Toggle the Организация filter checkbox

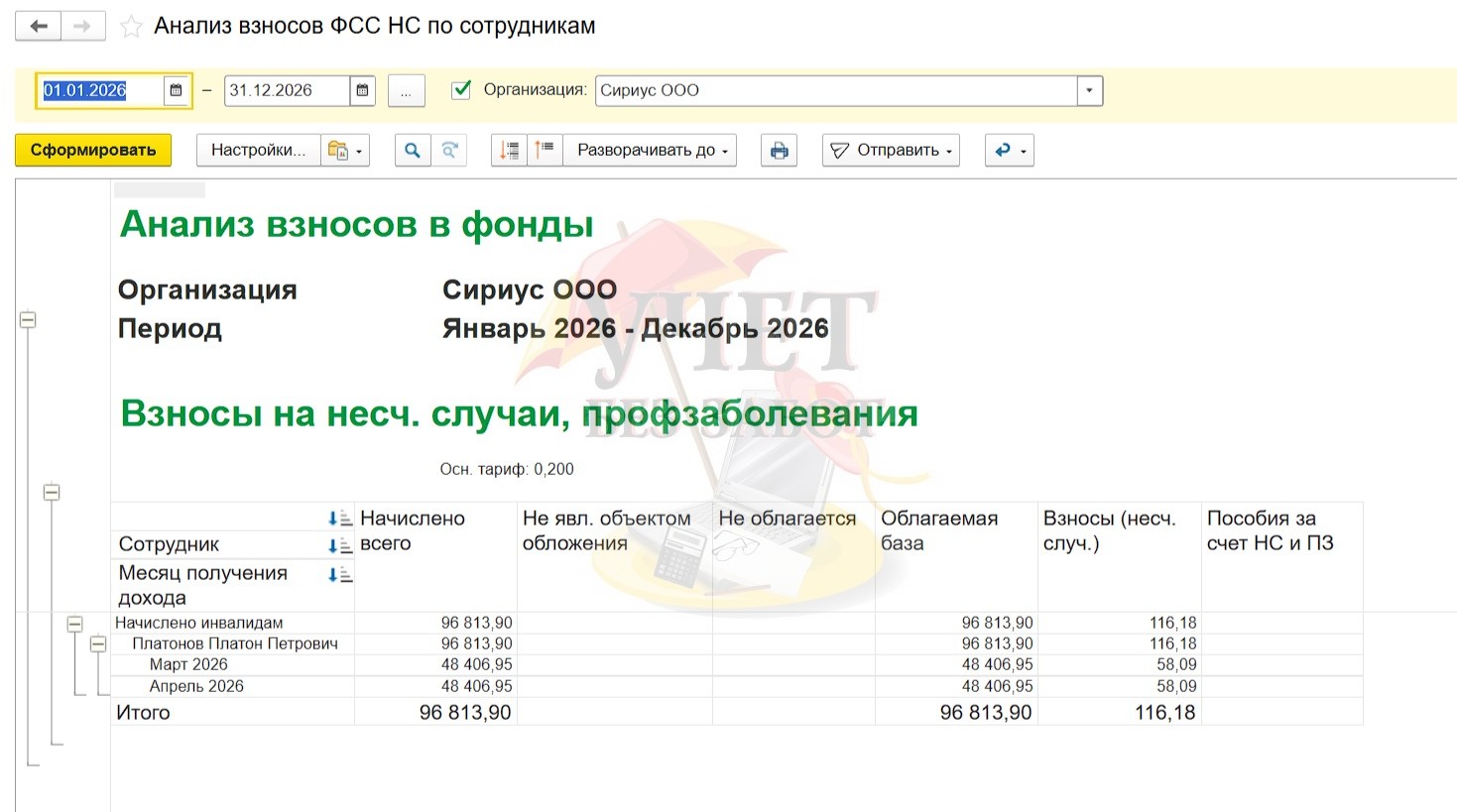461,89
